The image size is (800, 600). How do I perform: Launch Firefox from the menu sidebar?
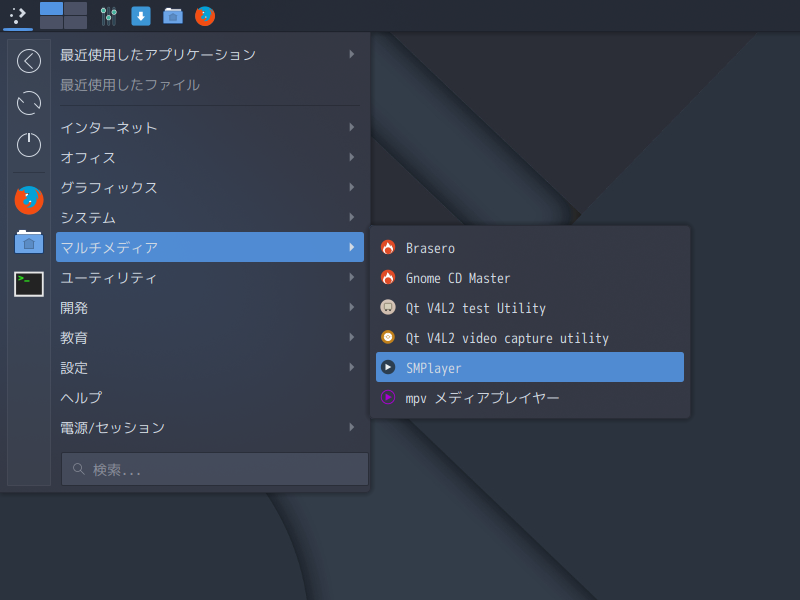coord(29,200)
